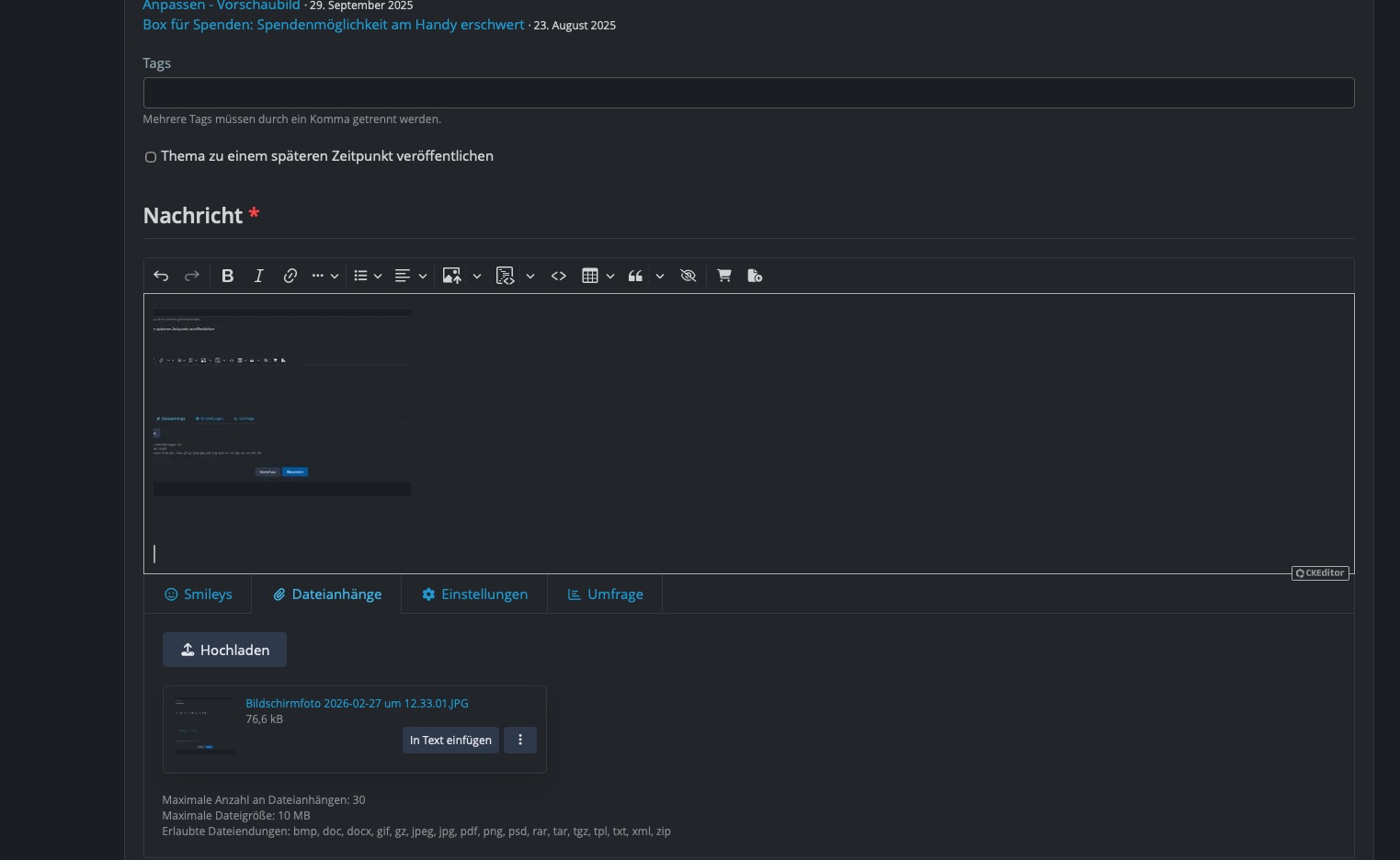Click the inline code angle-brackets icon
Image resolution: width=1400 pixels, height=860 pixels.
pos(558,276)
